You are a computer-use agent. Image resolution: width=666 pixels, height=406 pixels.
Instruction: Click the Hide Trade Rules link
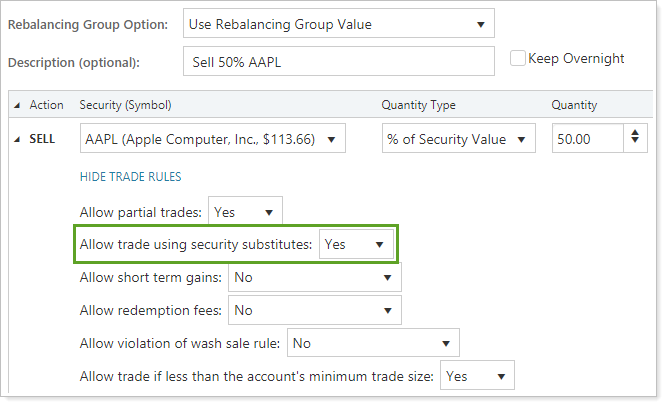130,177
